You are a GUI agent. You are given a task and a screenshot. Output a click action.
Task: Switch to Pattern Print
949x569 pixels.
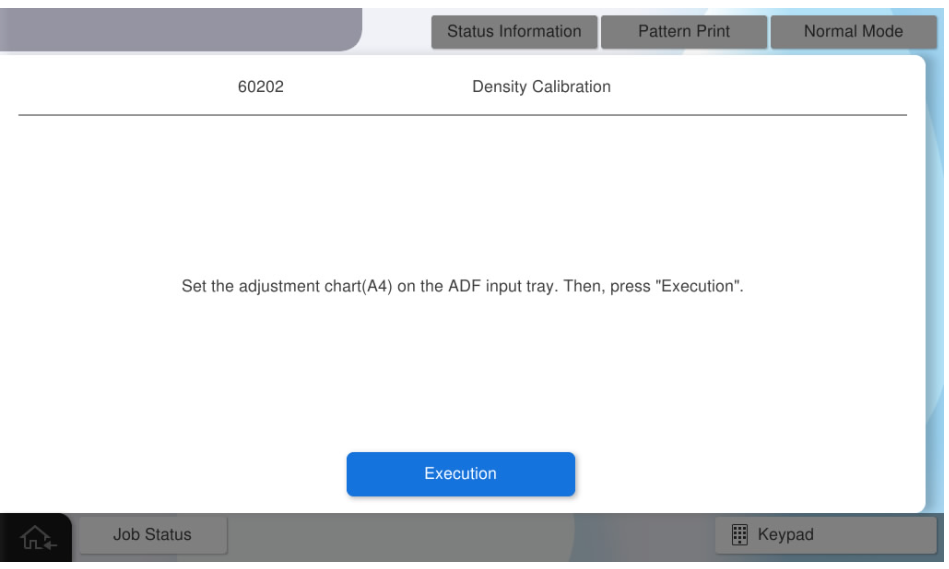[x=683, y=32]
